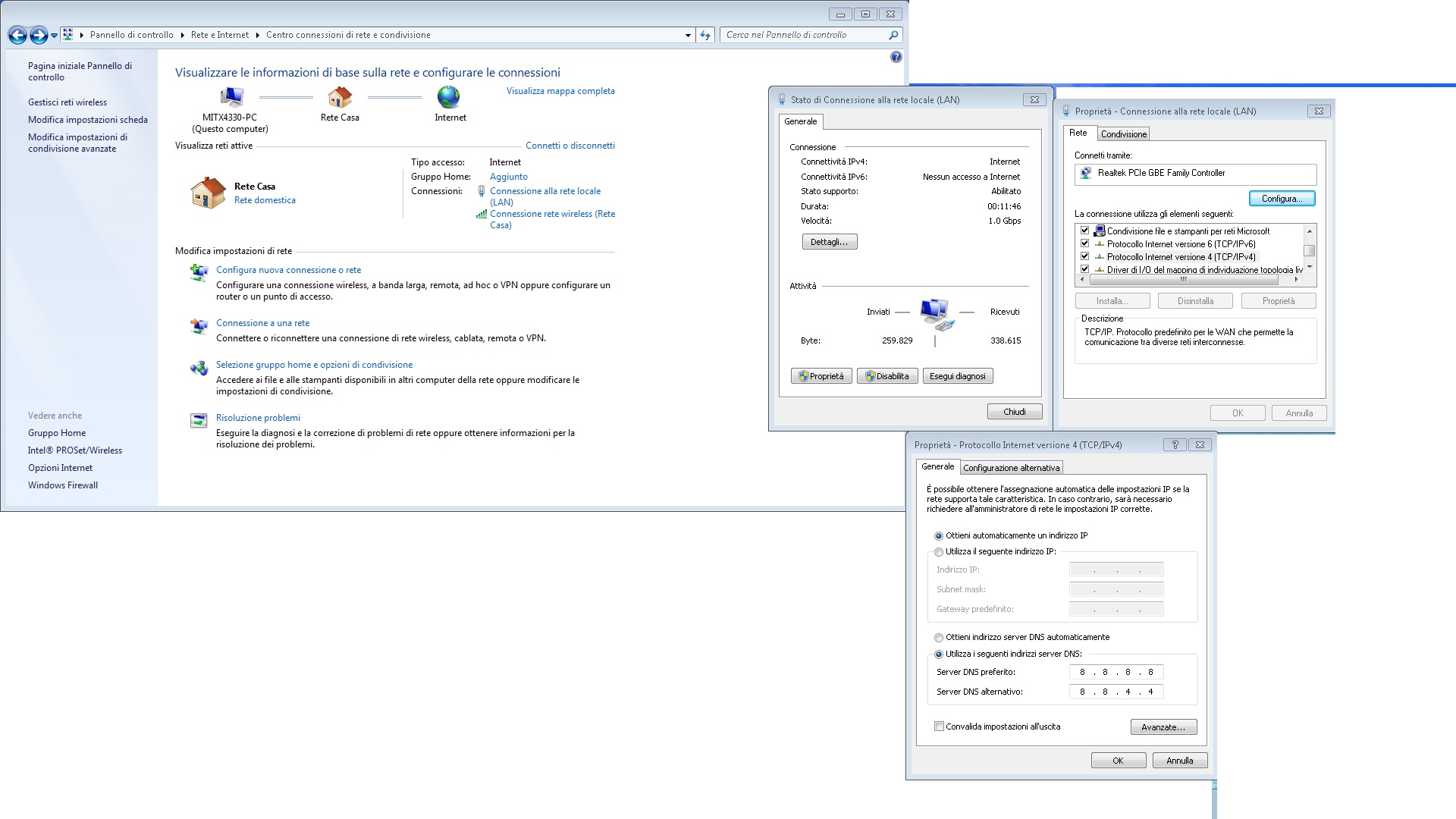Click the Selezione gruppo home icon

tap(199, 368)
